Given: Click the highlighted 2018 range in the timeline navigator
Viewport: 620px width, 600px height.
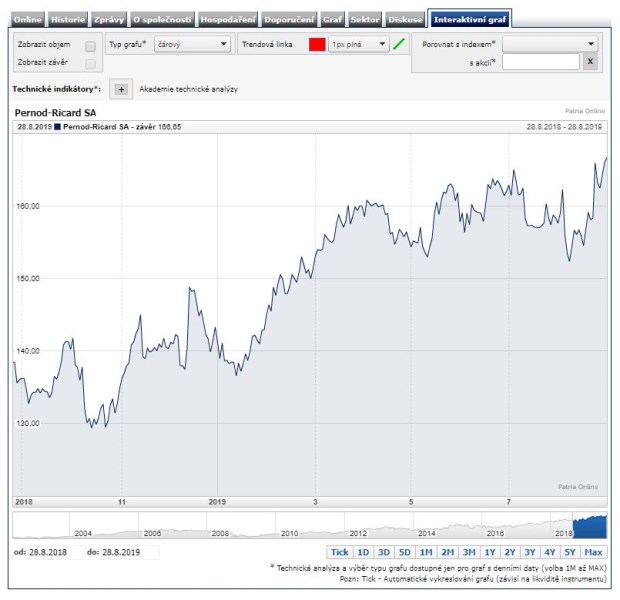Looking at the screenshot, I should (x=589, y=525).
